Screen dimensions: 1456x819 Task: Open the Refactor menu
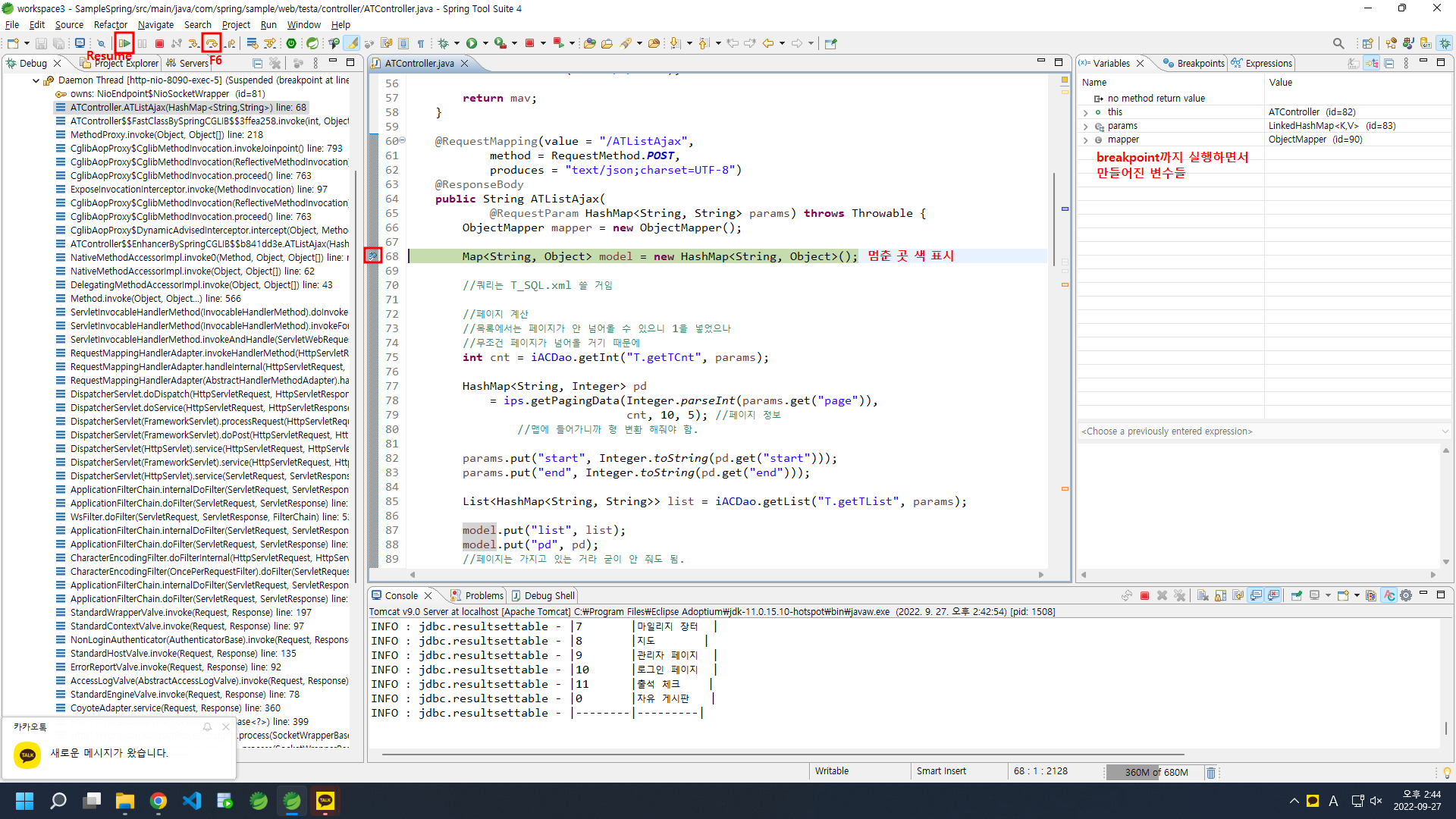[110, 24]
